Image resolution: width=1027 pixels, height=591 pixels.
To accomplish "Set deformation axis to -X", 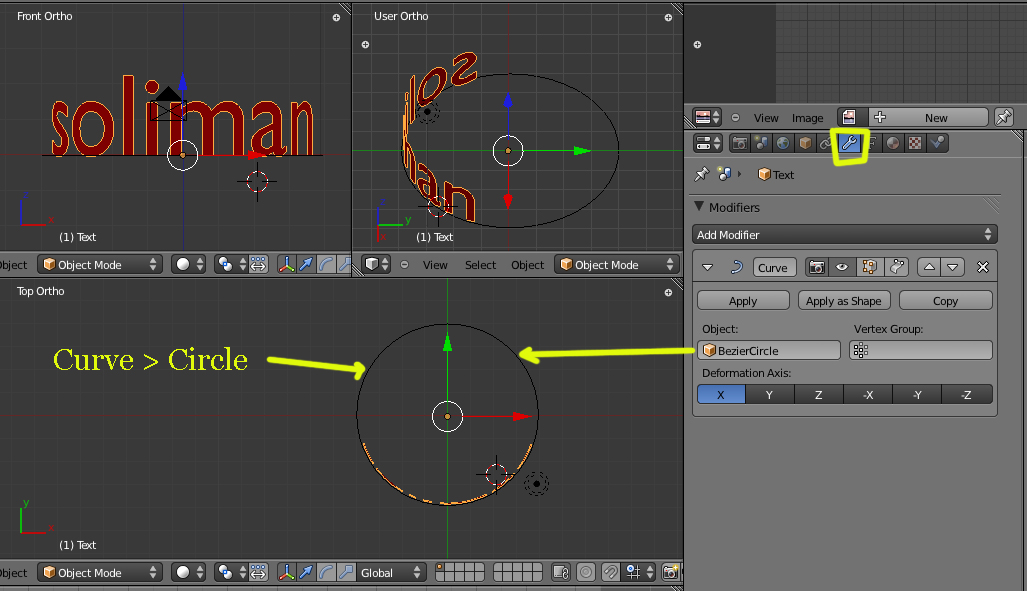I will [x=868, y=394].
